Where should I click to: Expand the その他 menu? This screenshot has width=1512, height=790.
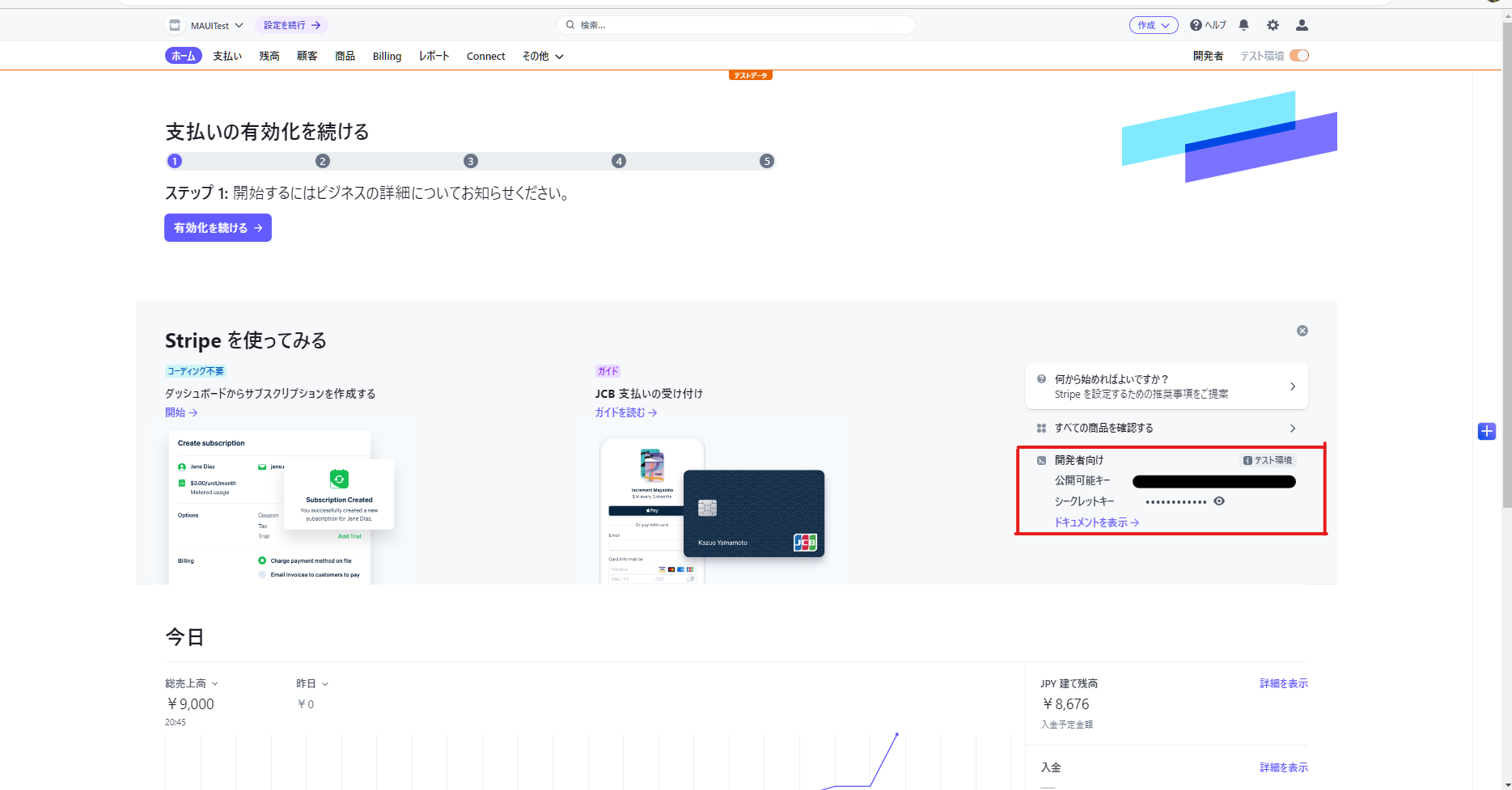pos(543,56)
